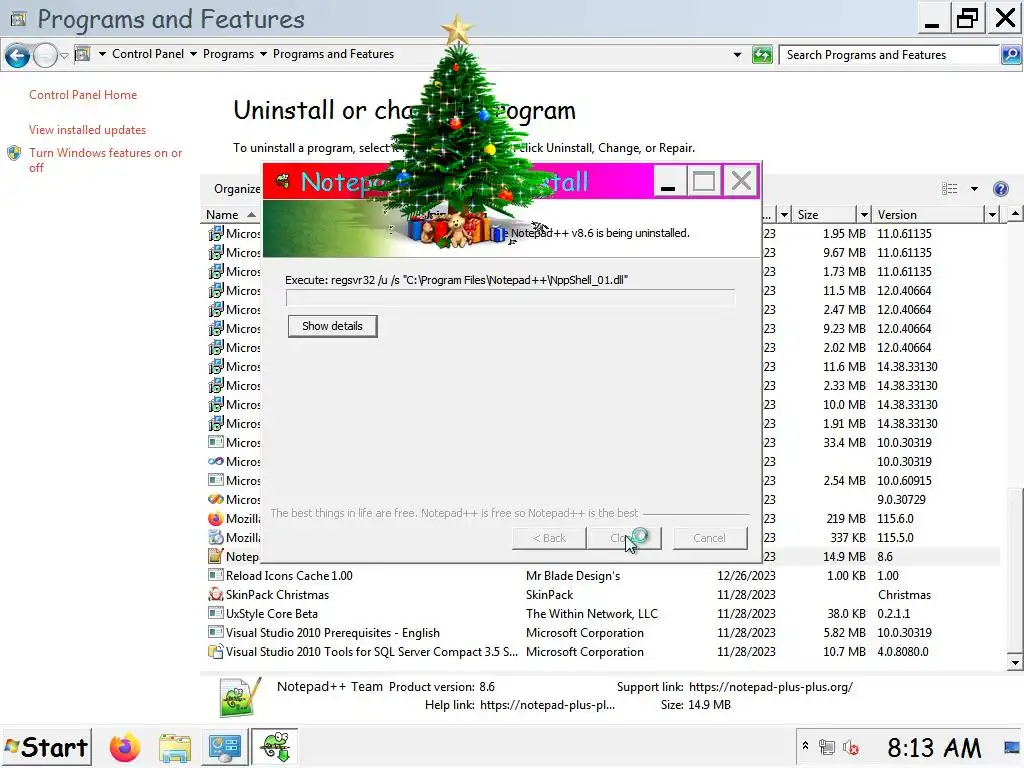This screenshot has height=768, width=1024.
Task: Open the Start menu
Action: pyautogui.click(x=47, y=747)
